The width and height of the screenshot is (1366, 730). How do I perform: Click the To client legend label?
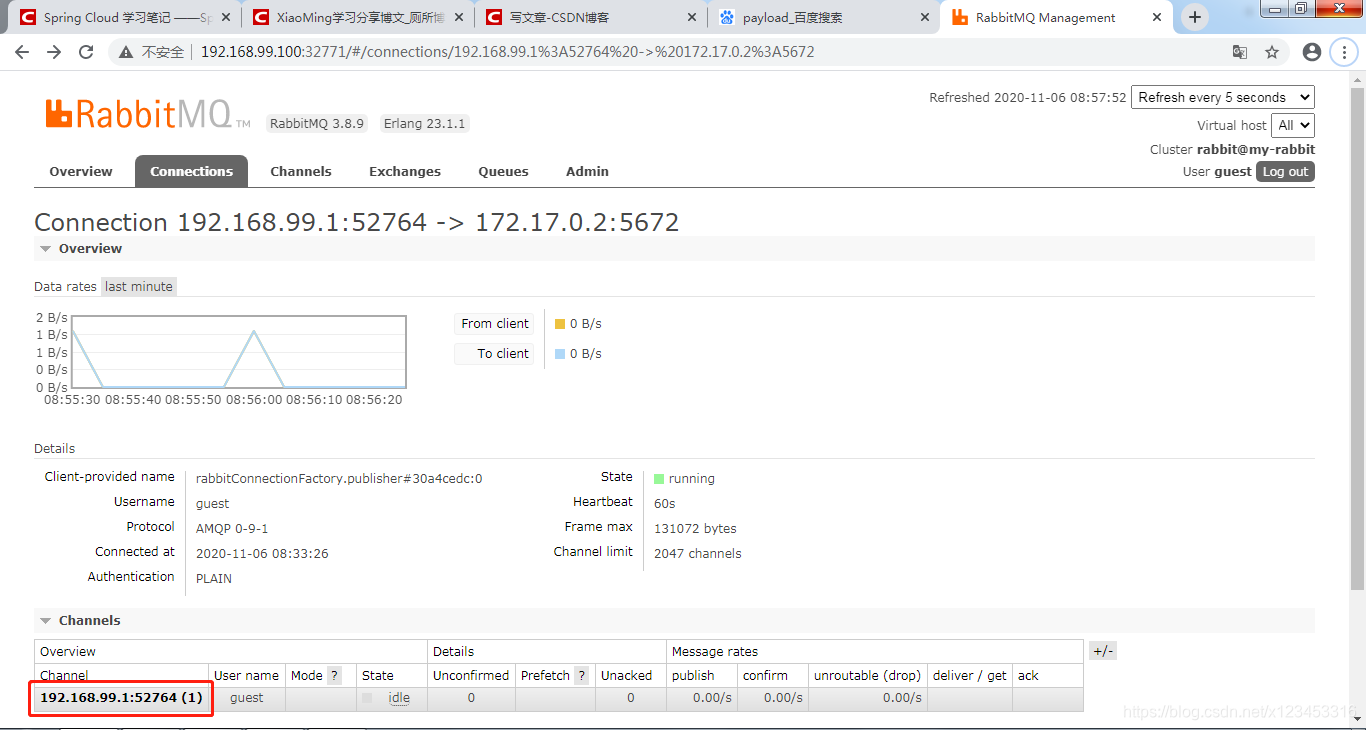coord(495,354)
